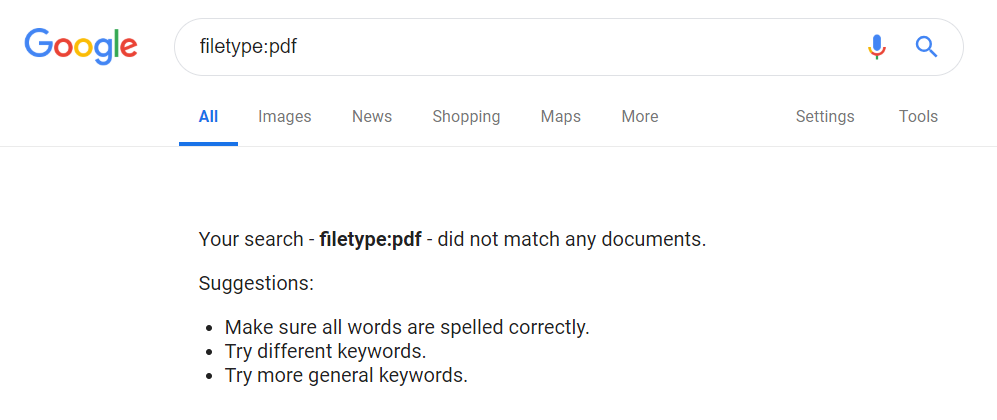This screenshot has height=420, width=997.
Task: Click the Tools button
Action: coord(918,116)
